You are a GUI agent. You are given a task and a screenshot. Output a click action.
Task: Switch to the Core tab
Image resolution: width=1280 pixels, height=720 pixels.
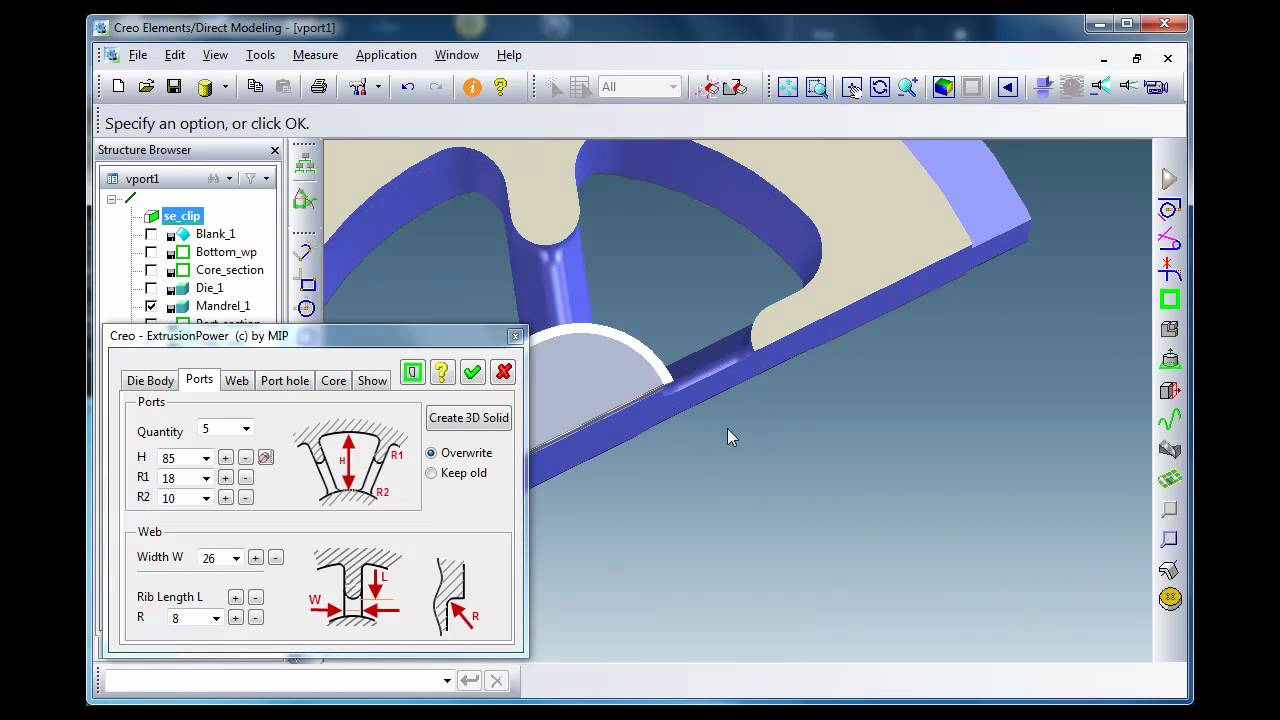pos(334,380)
